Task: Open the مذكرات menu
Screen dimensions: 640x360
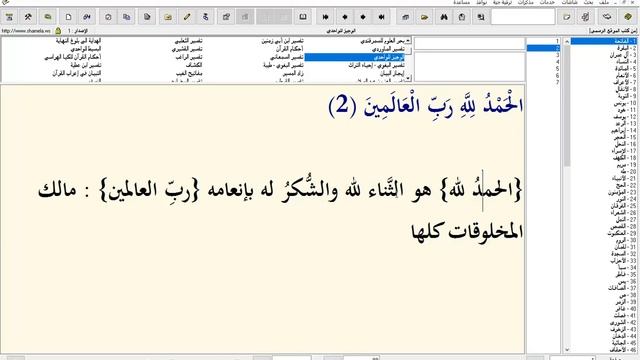Action: [526, 2]
